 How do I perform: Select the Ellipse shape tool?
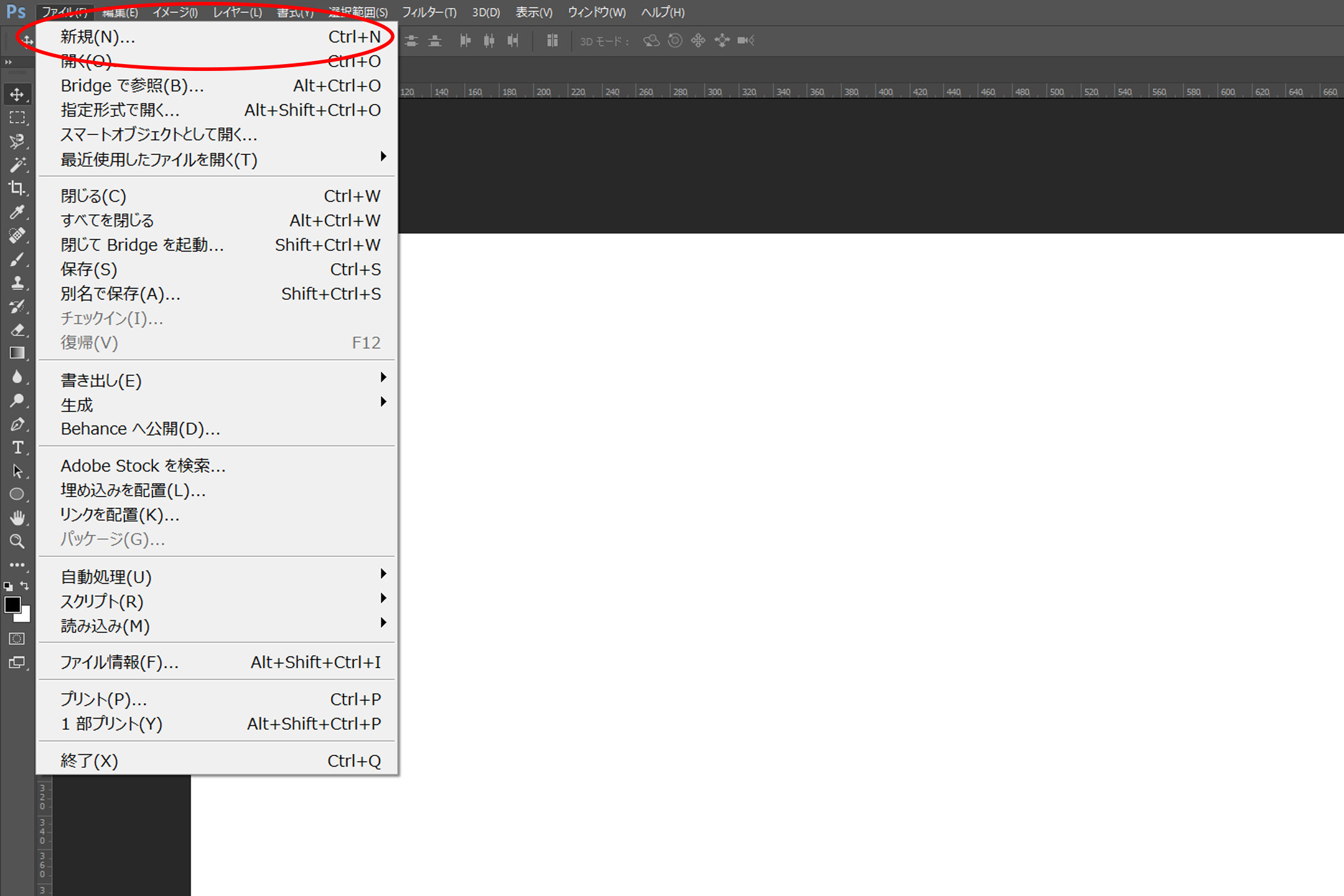pyautogui.click(x=17, y=495)
